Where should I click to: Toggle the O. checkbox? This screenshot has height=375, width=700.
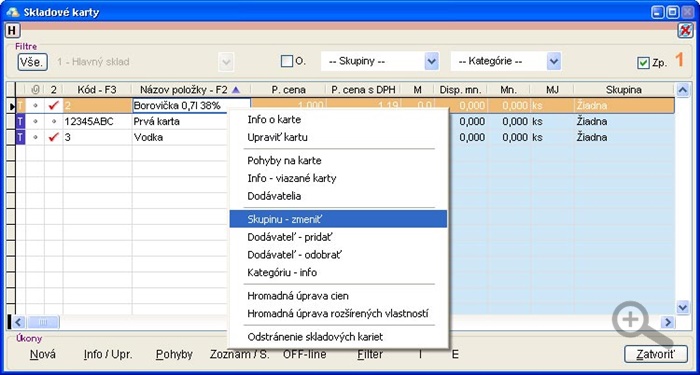pos(287,61)
